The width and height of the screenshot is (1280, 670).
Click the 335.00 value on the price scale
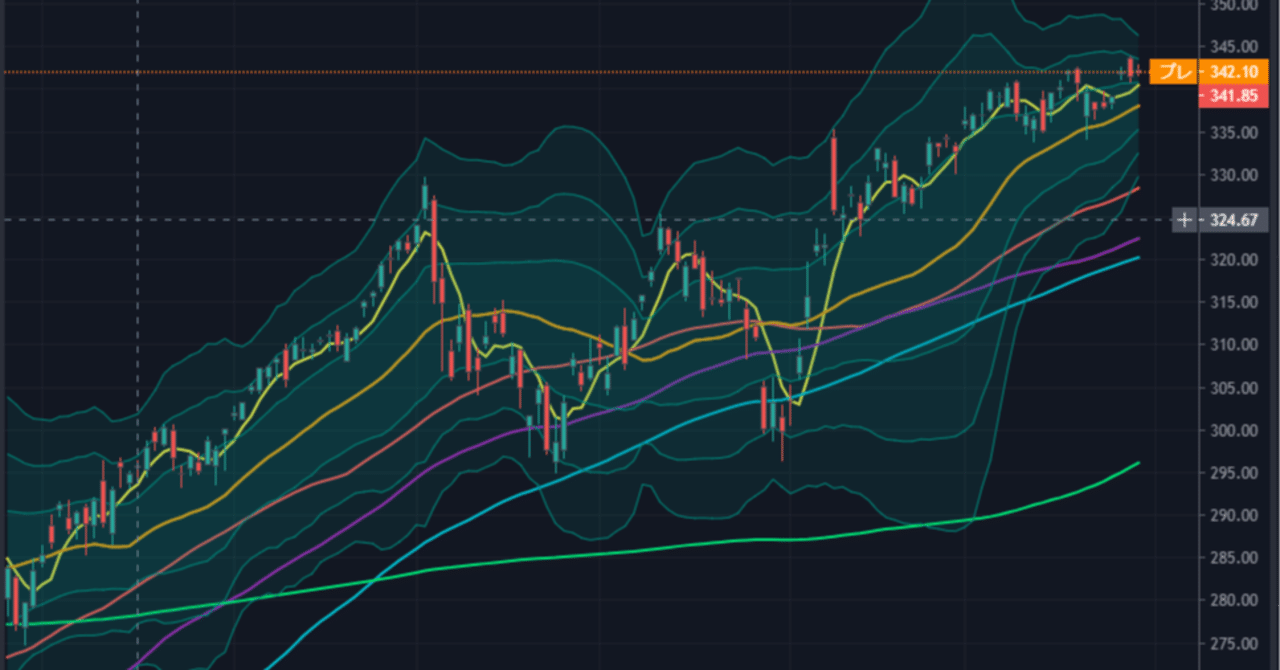point(1232,132)
